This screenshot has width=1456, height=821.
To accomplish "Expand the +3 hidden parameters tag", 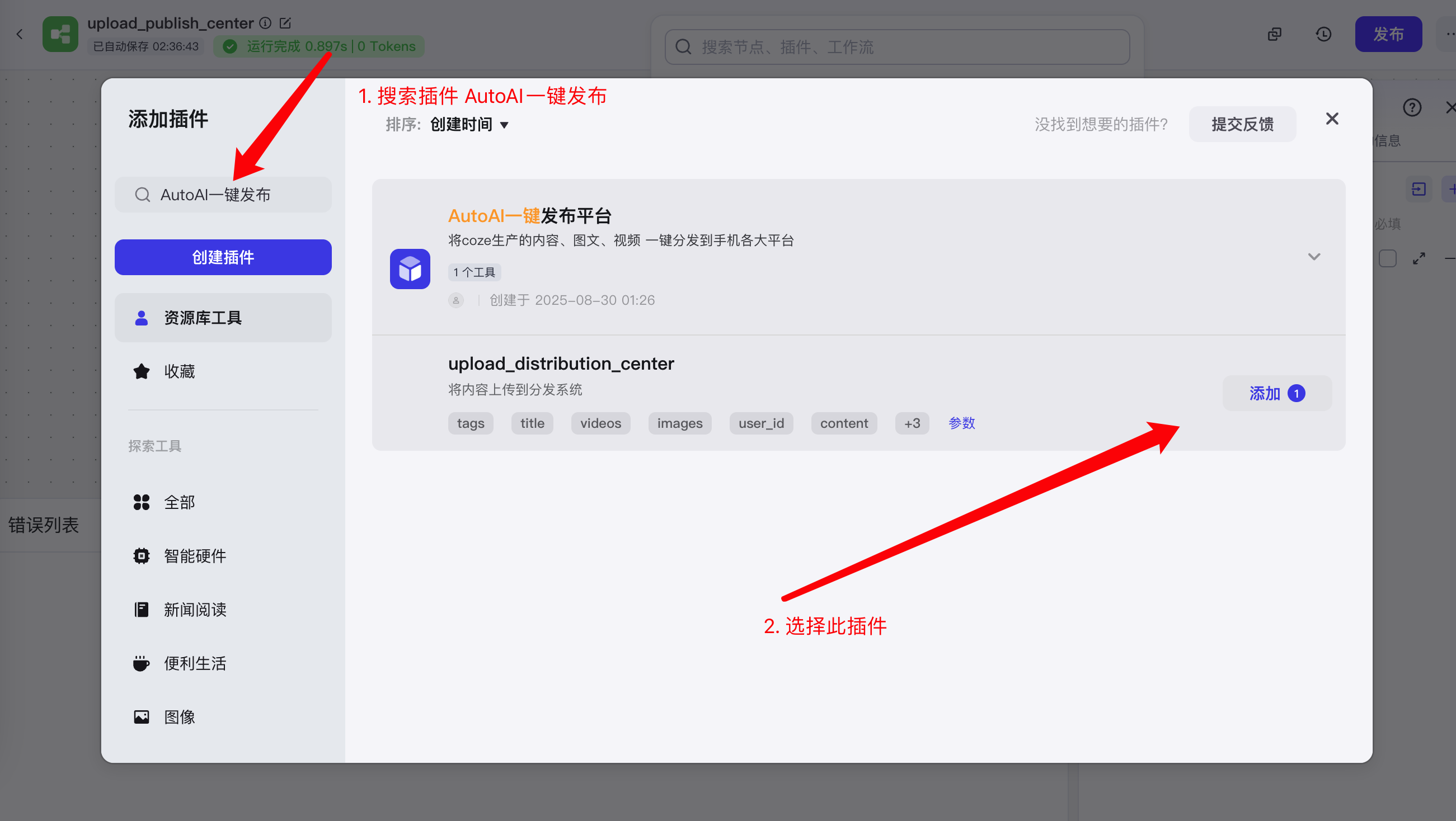I will tap(912, 423).
